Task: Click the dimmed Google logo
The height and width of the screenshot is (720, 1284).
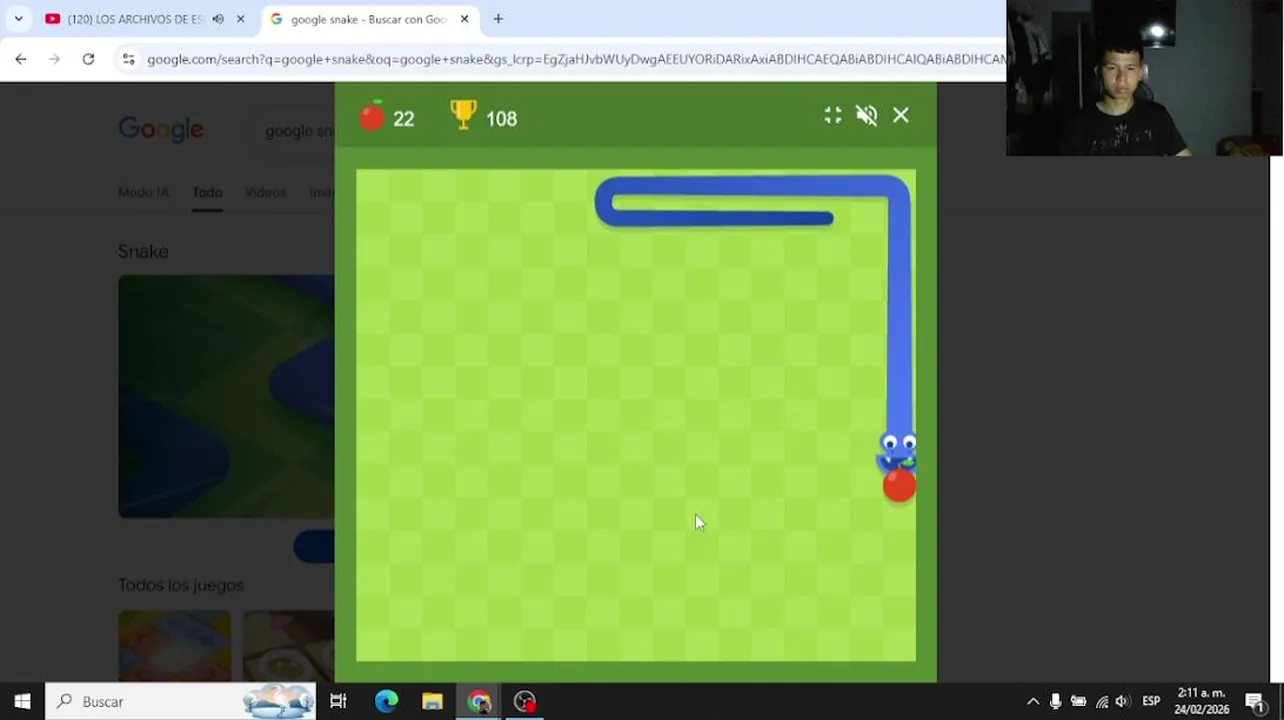Action: (x=160, y=130)
